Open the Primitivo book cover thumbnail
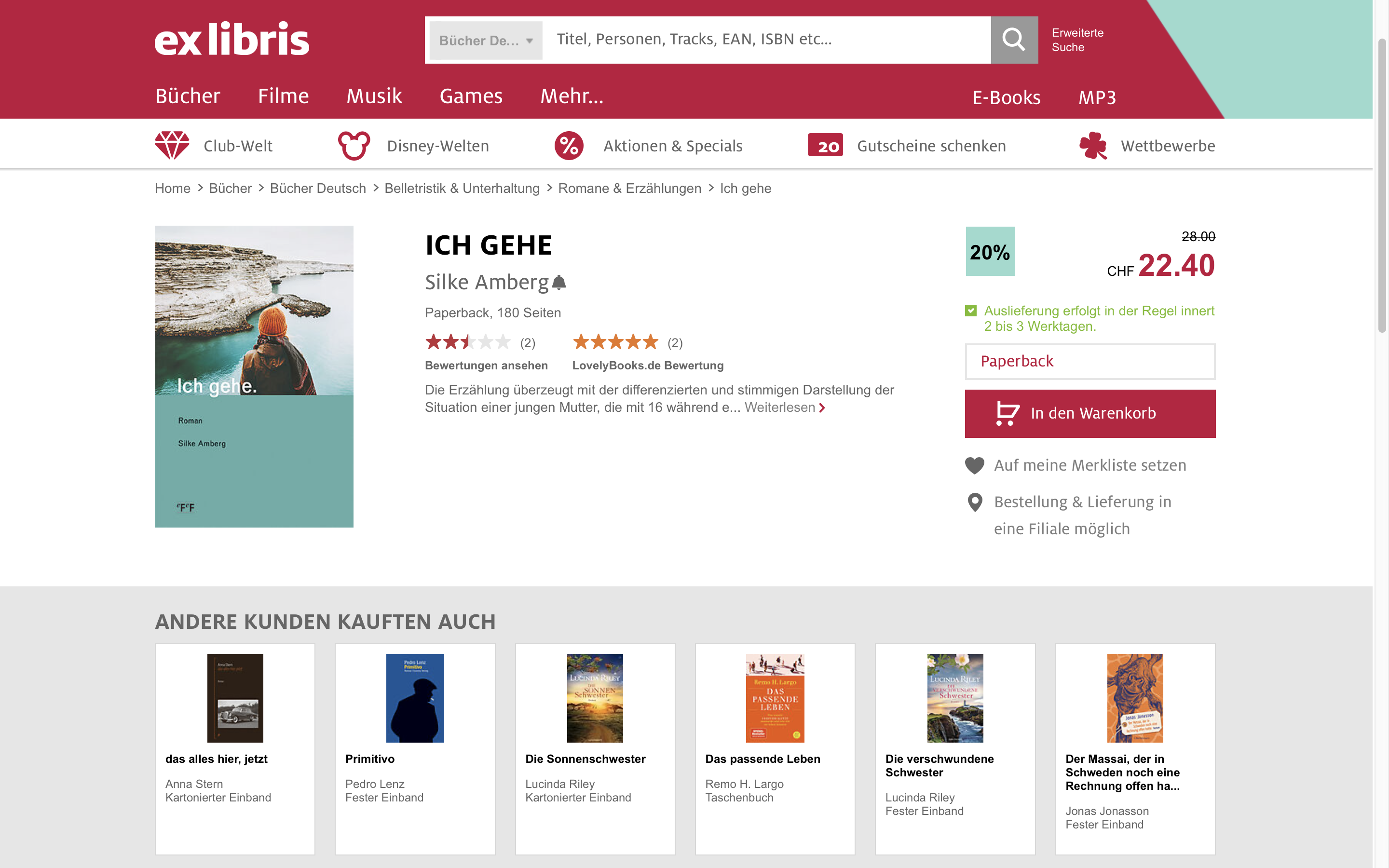1389x868 pixels. pyautogui.click(x=415, y=697)
